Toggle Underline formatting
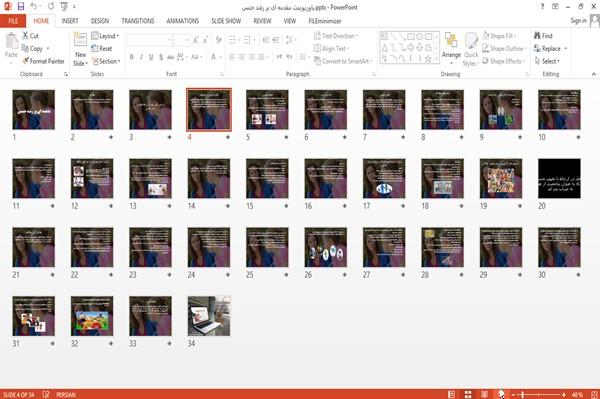600x399 pixels. (x=151, y=57)
